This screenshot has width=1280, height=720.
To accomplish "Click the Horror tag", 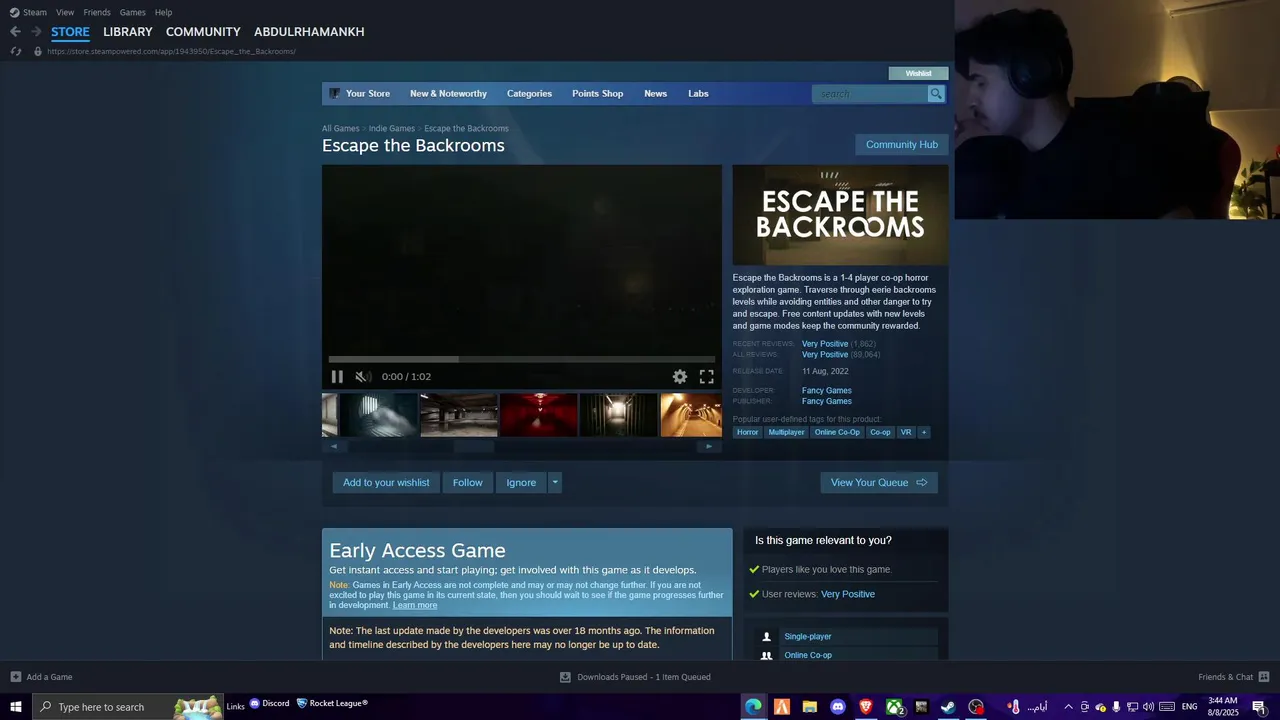I will (748, 432).
